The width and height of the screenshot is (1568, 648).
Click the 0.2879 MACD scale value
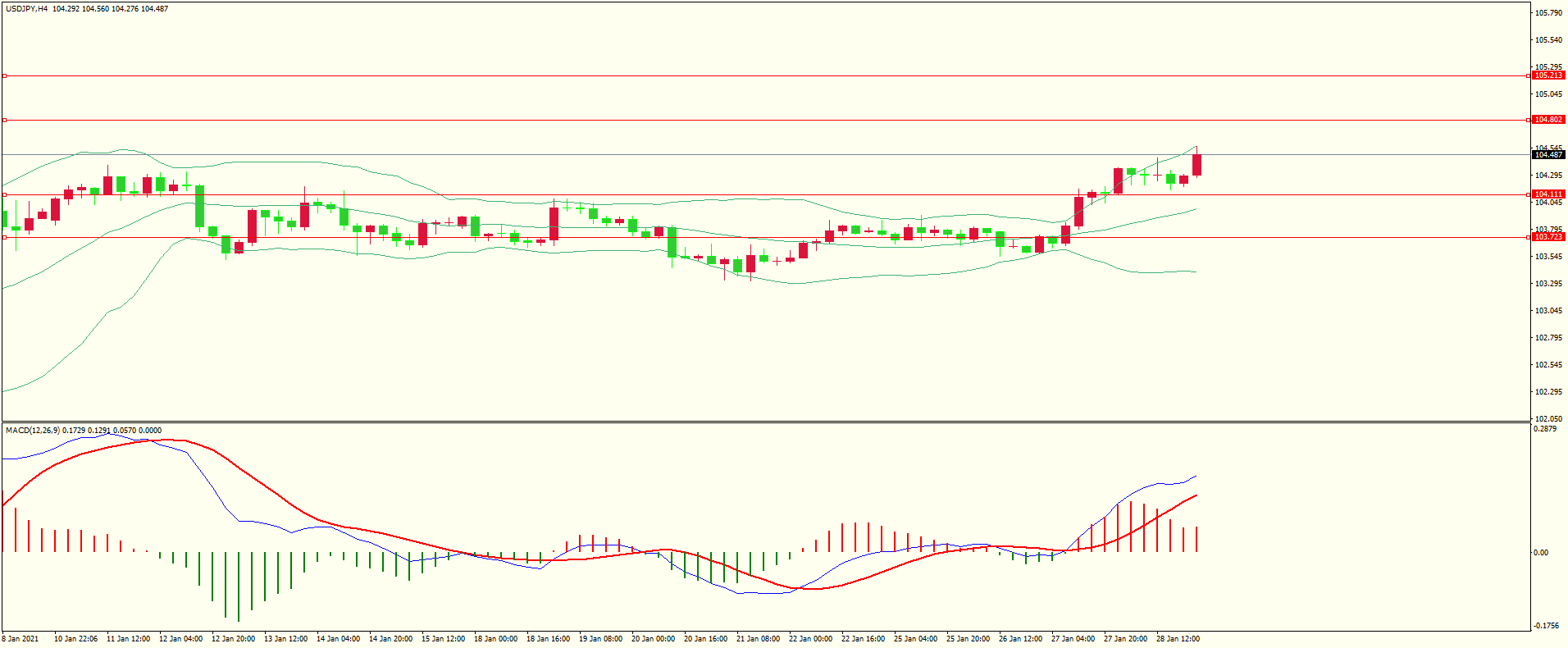click(x=1545, y=429)
